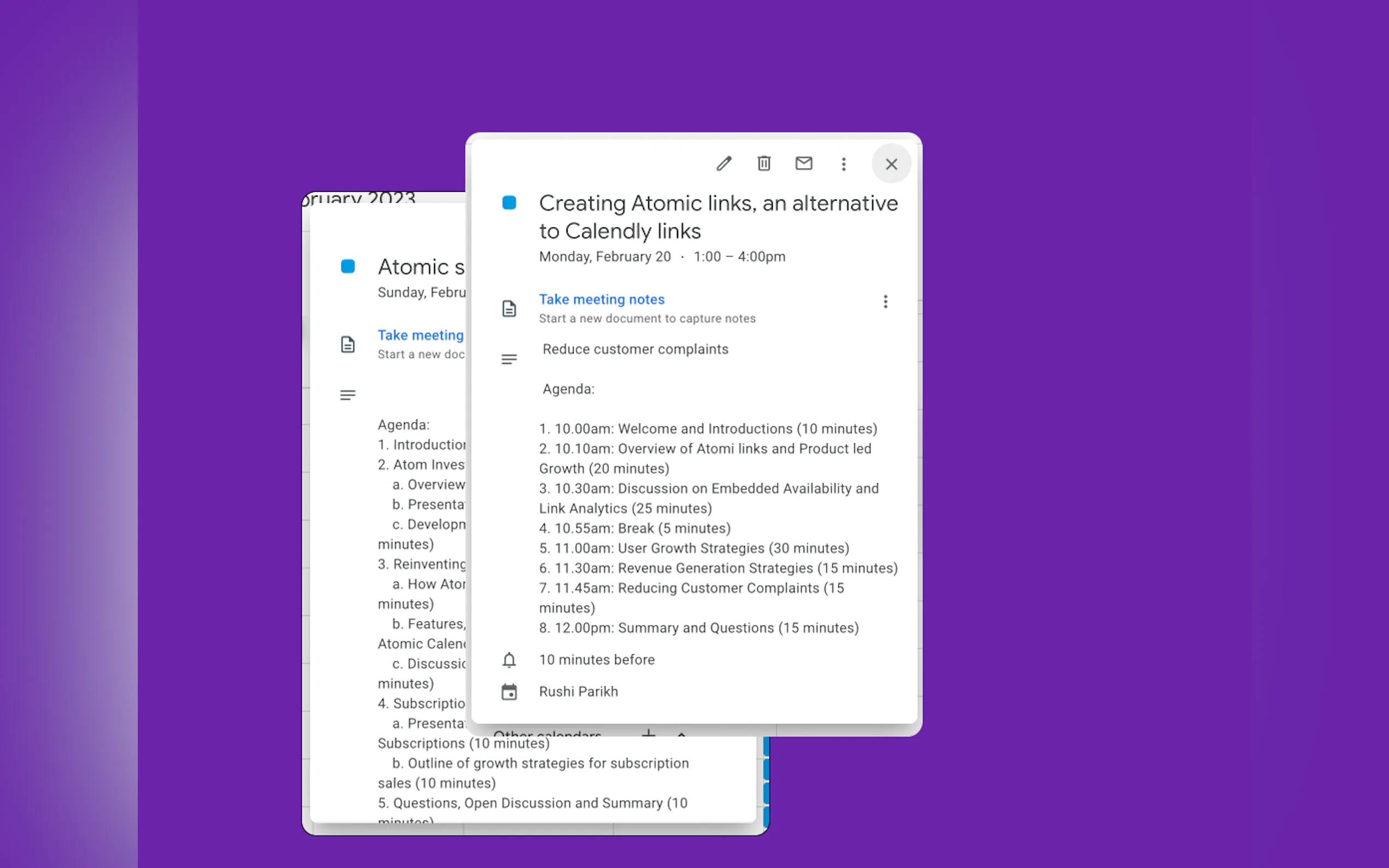
Task: Click the bell reminder icon
Action: [509, 660]
